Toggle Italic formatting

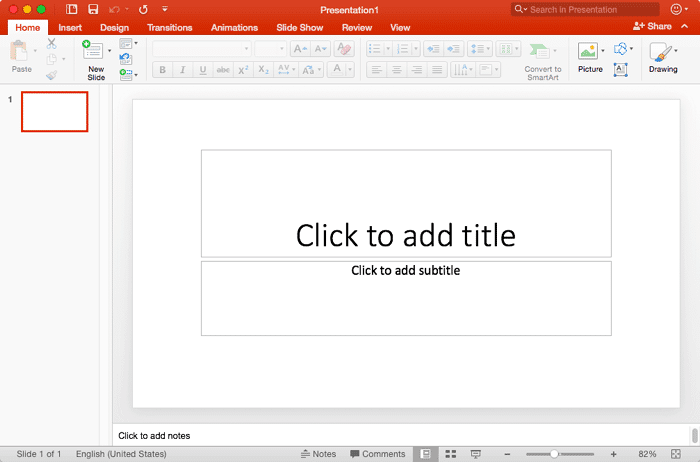tap(183, 70)
